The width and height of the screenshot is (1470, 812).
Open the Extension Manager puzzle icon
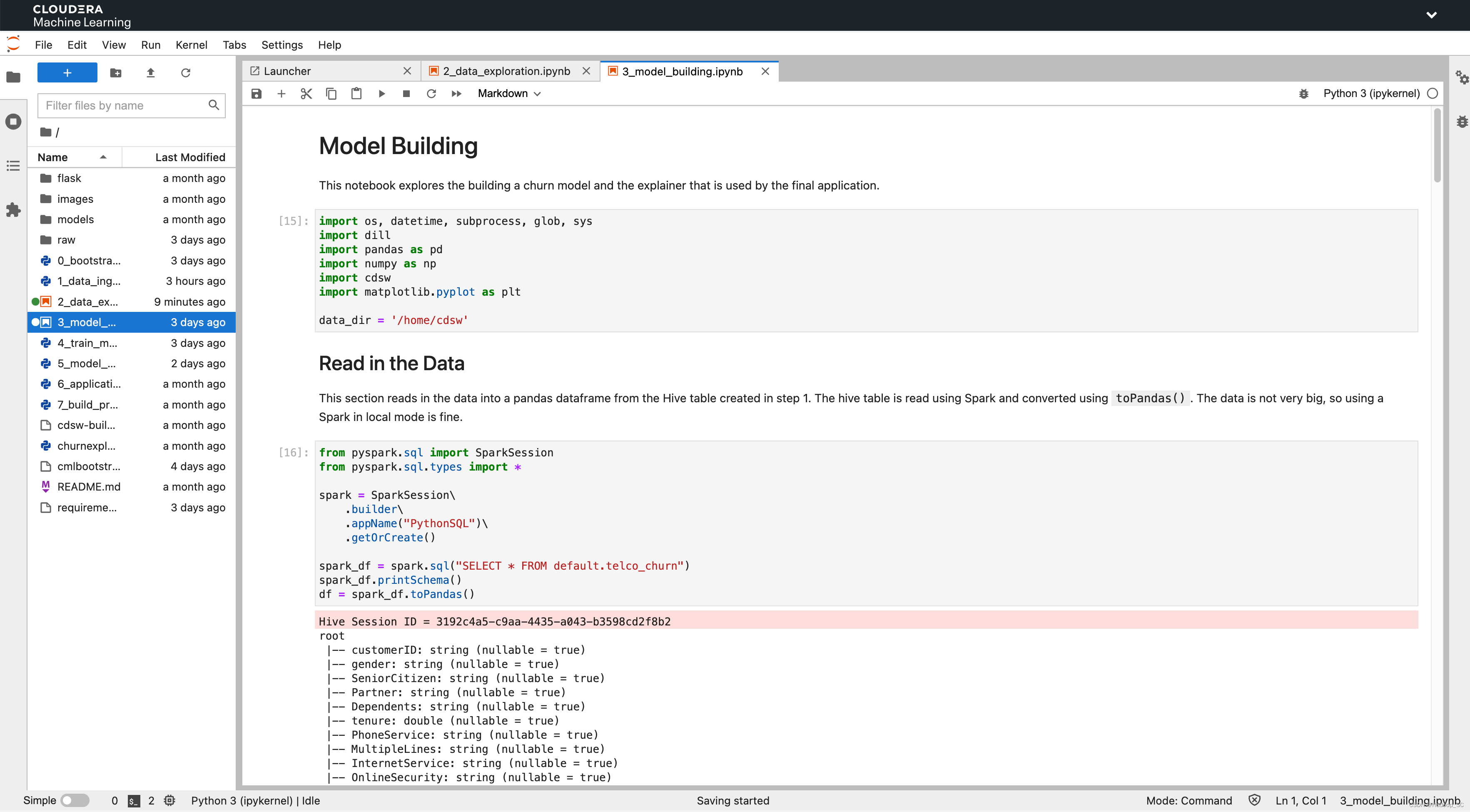[13, 210]
